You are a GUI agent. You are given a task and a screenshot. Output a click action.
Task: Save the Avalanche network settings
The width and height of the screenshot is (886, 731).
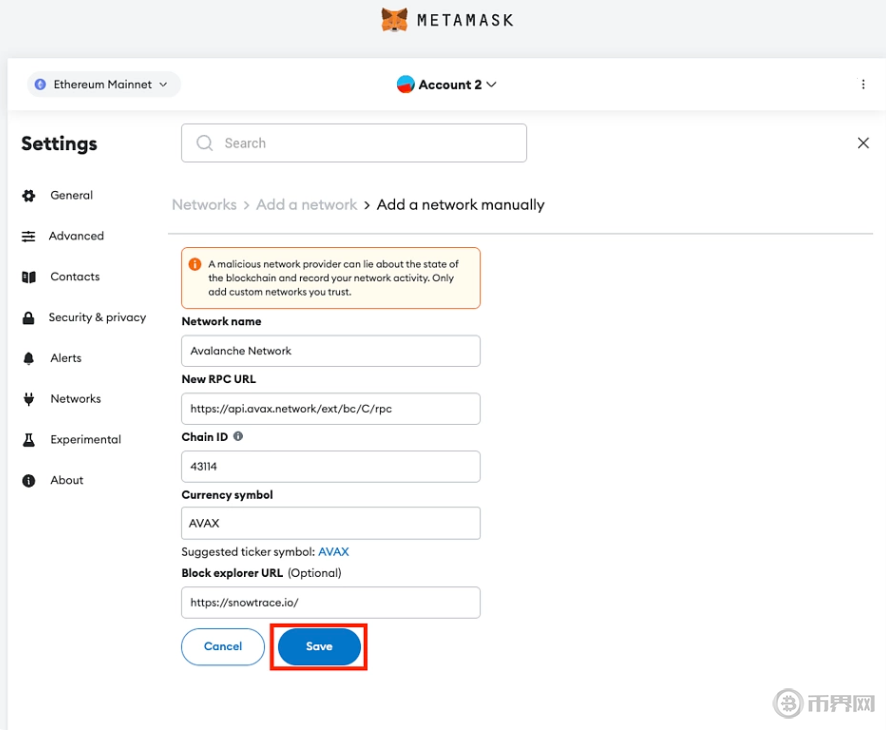pyautogui.click(x=319, y=647)
